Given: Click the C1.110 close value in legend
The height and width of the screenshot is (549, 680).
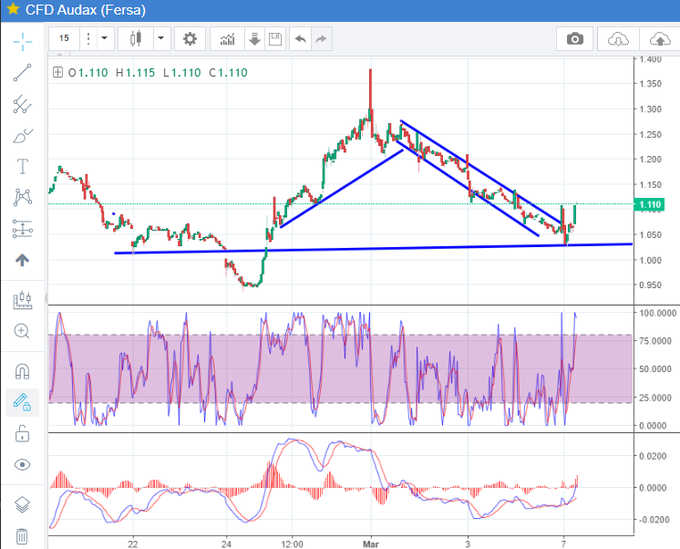Looking at the screenshot, I should (228, 72).
